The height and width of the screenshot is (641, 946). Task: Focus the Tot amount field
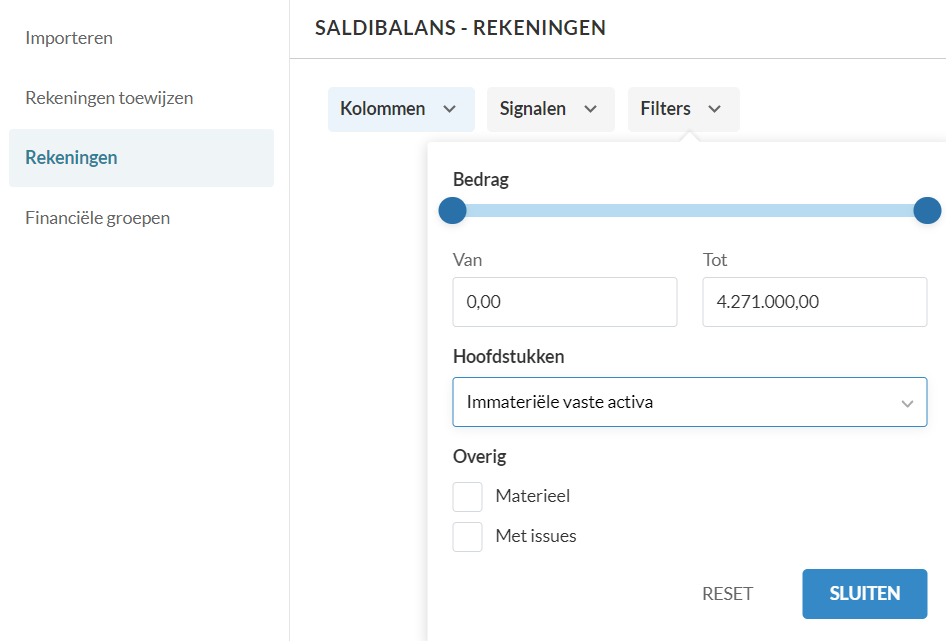pos(814,302)
